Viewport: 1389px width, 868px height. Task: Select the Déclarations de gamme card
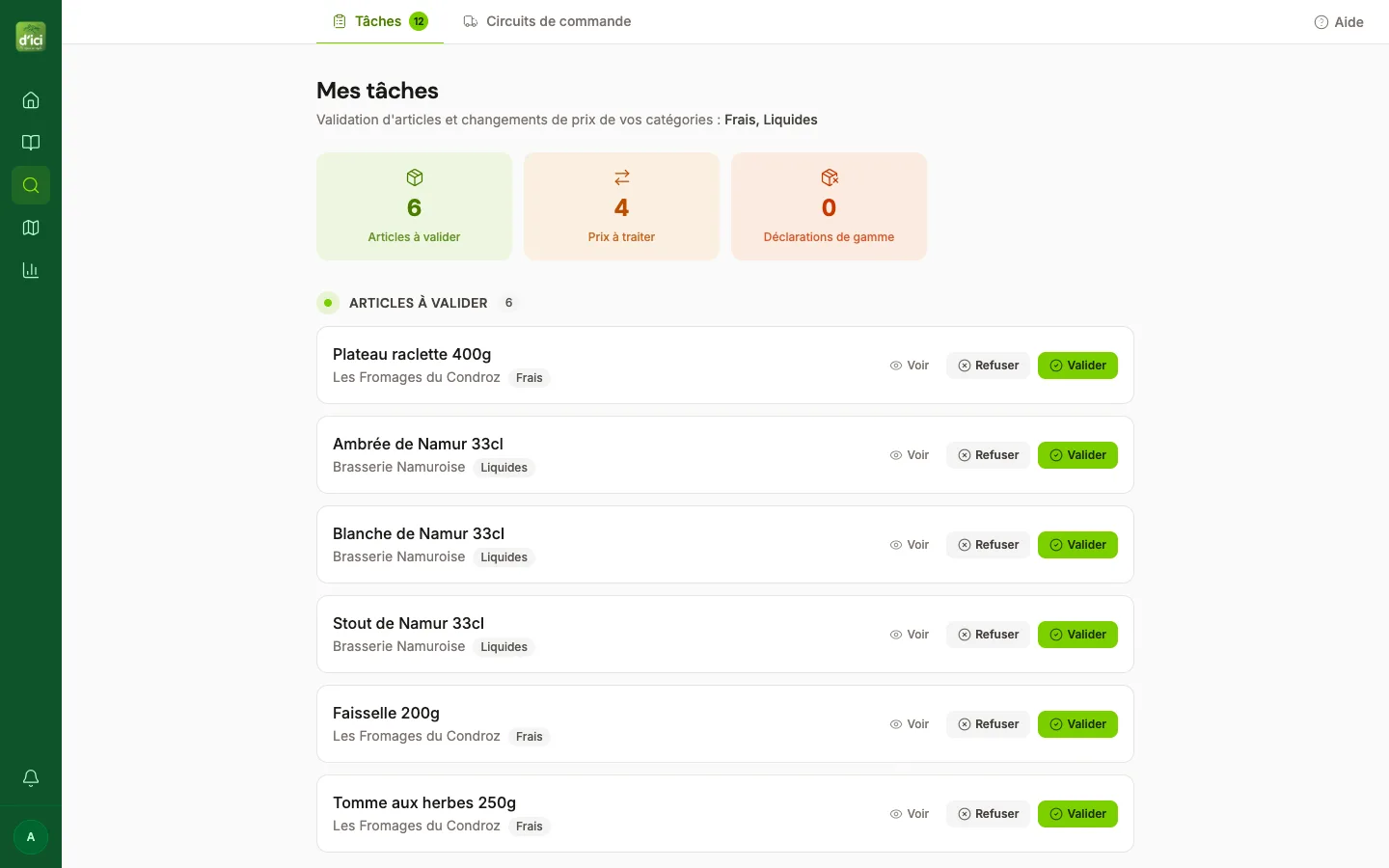tap(830, 206)
